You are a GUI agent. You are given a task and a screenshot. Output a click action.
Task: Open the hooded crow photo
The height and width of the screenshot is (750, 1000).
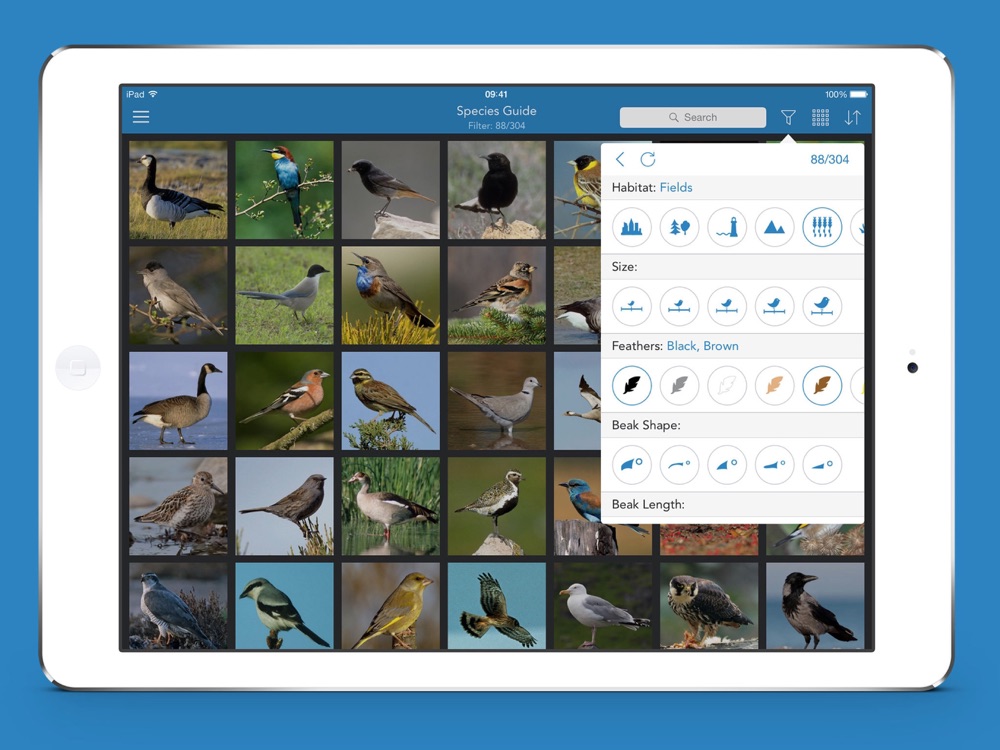[x=815, y=606]
